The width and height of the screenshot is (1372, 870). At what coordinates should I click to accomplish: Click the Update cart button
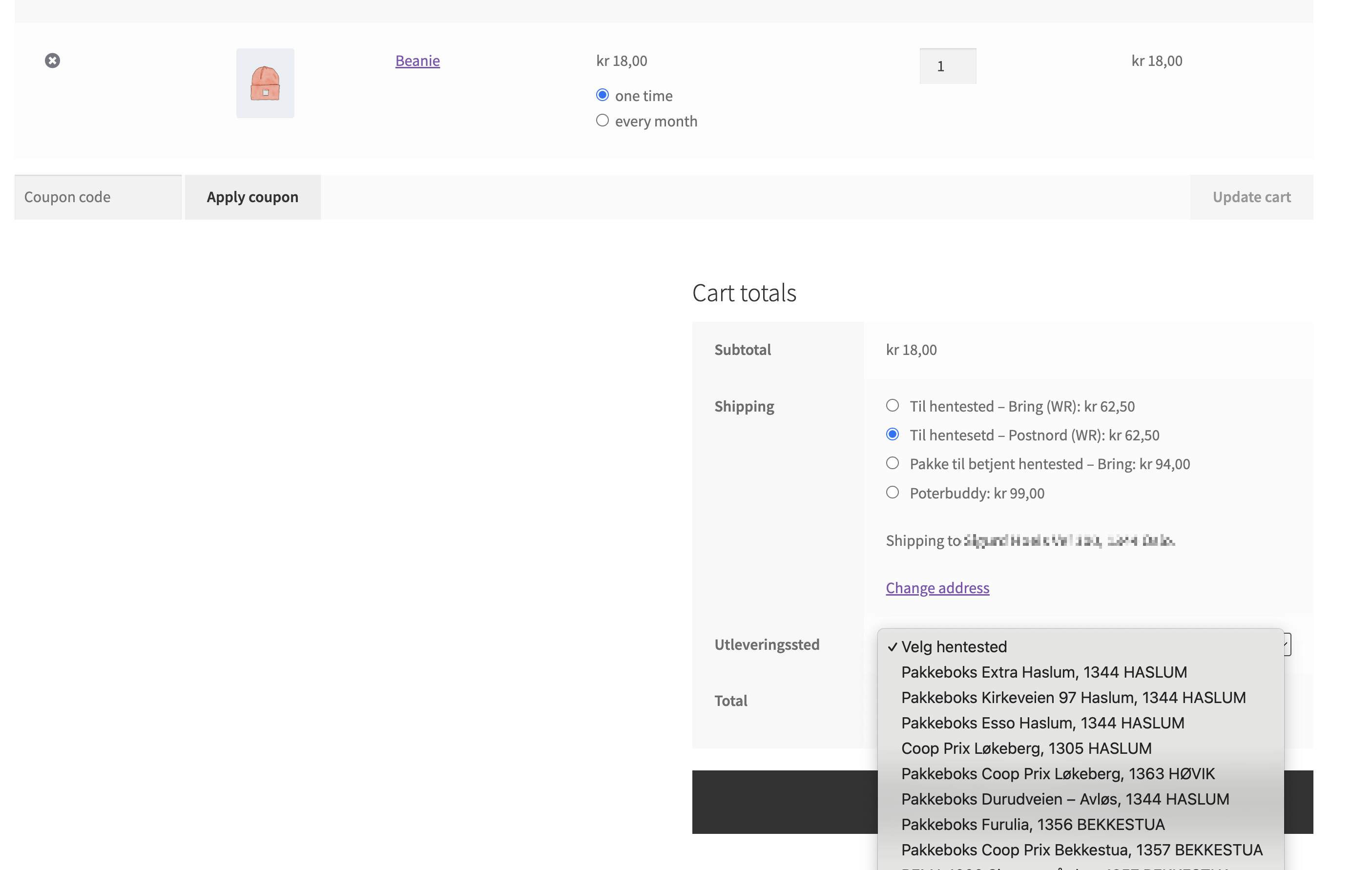click(1251, 197)
